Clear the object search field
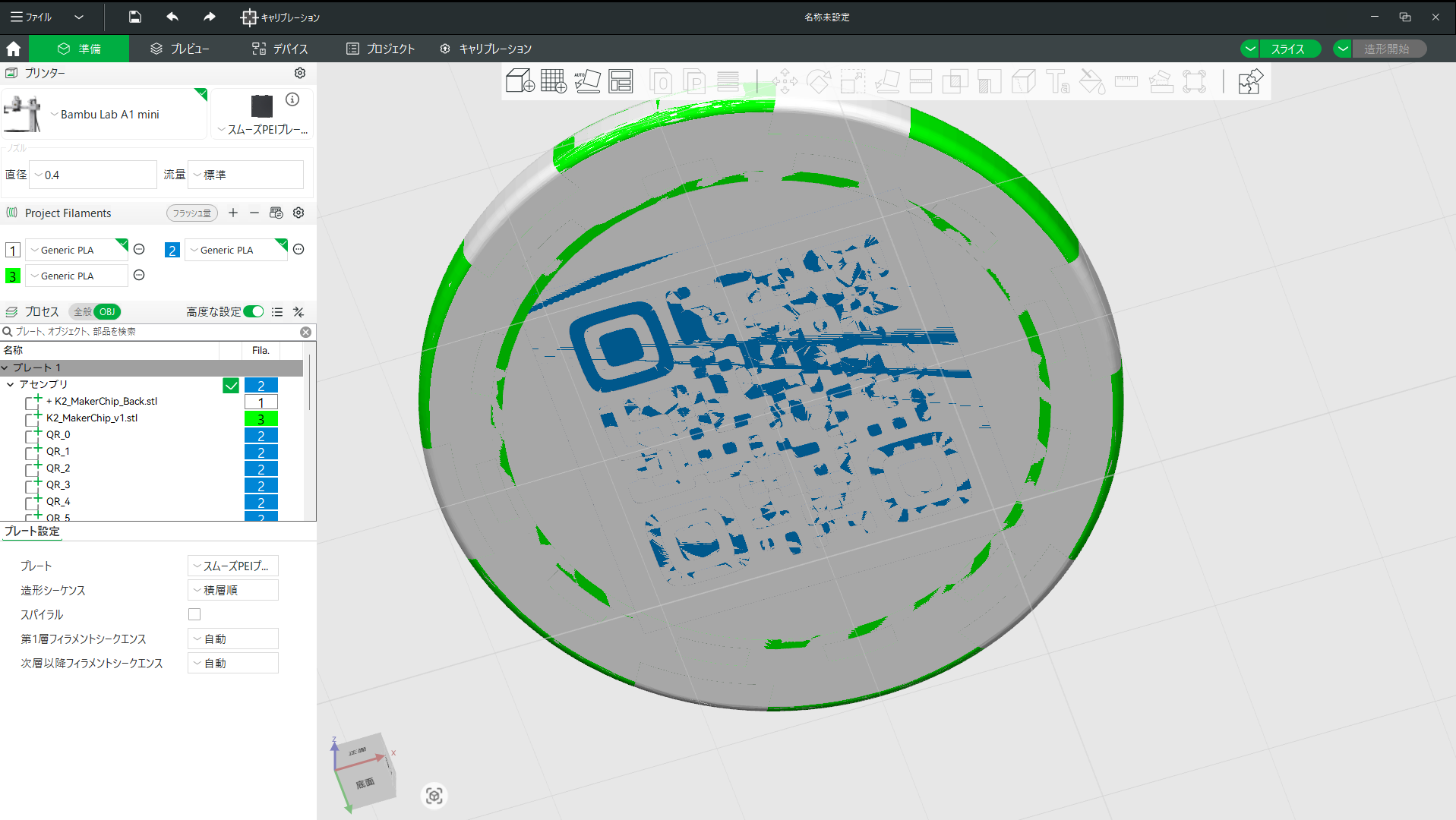The height and width of the screenshot is (820, 1456). click(x=305, y=332)
